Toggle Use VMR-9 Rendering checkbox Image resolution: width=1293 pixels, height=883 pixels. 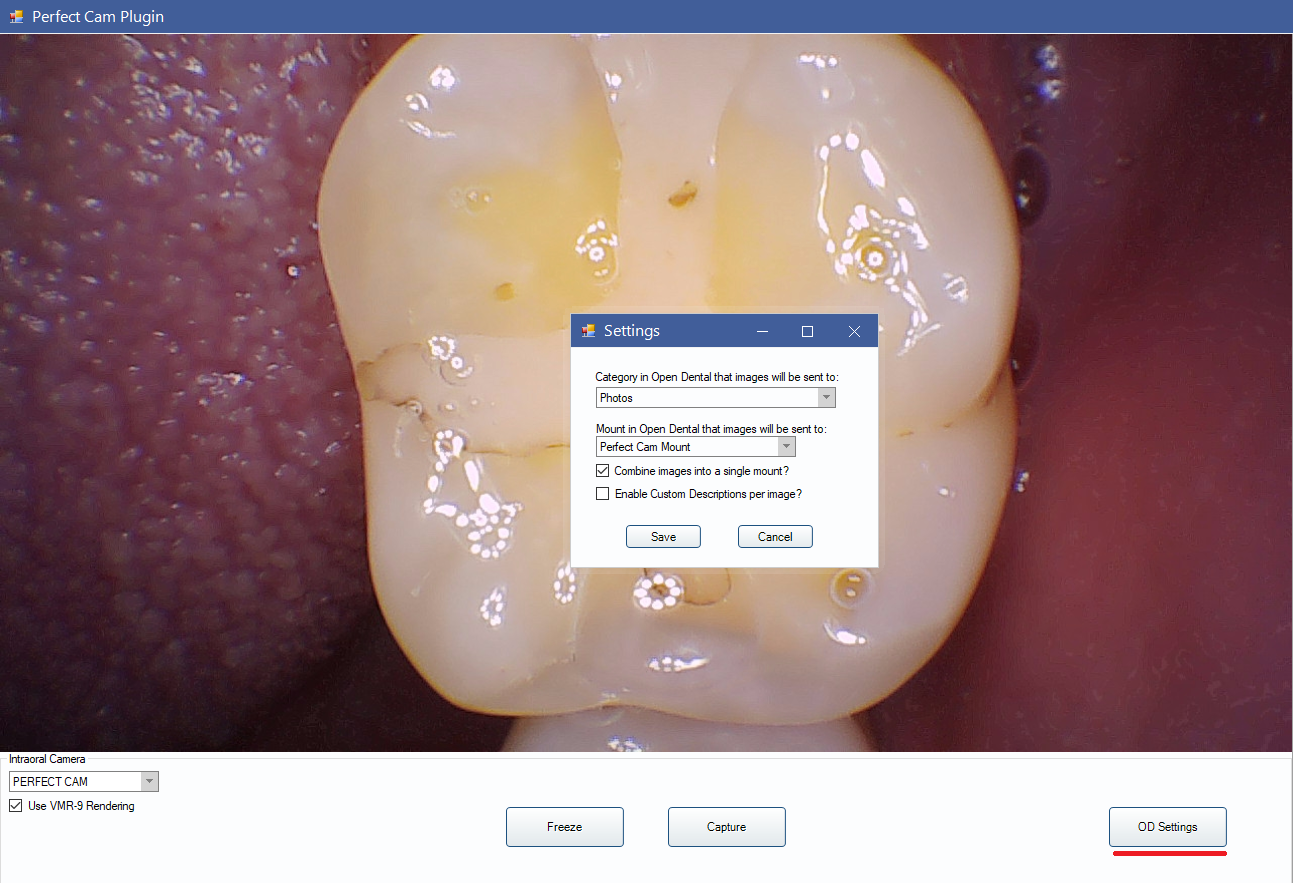tap(15, 805)
